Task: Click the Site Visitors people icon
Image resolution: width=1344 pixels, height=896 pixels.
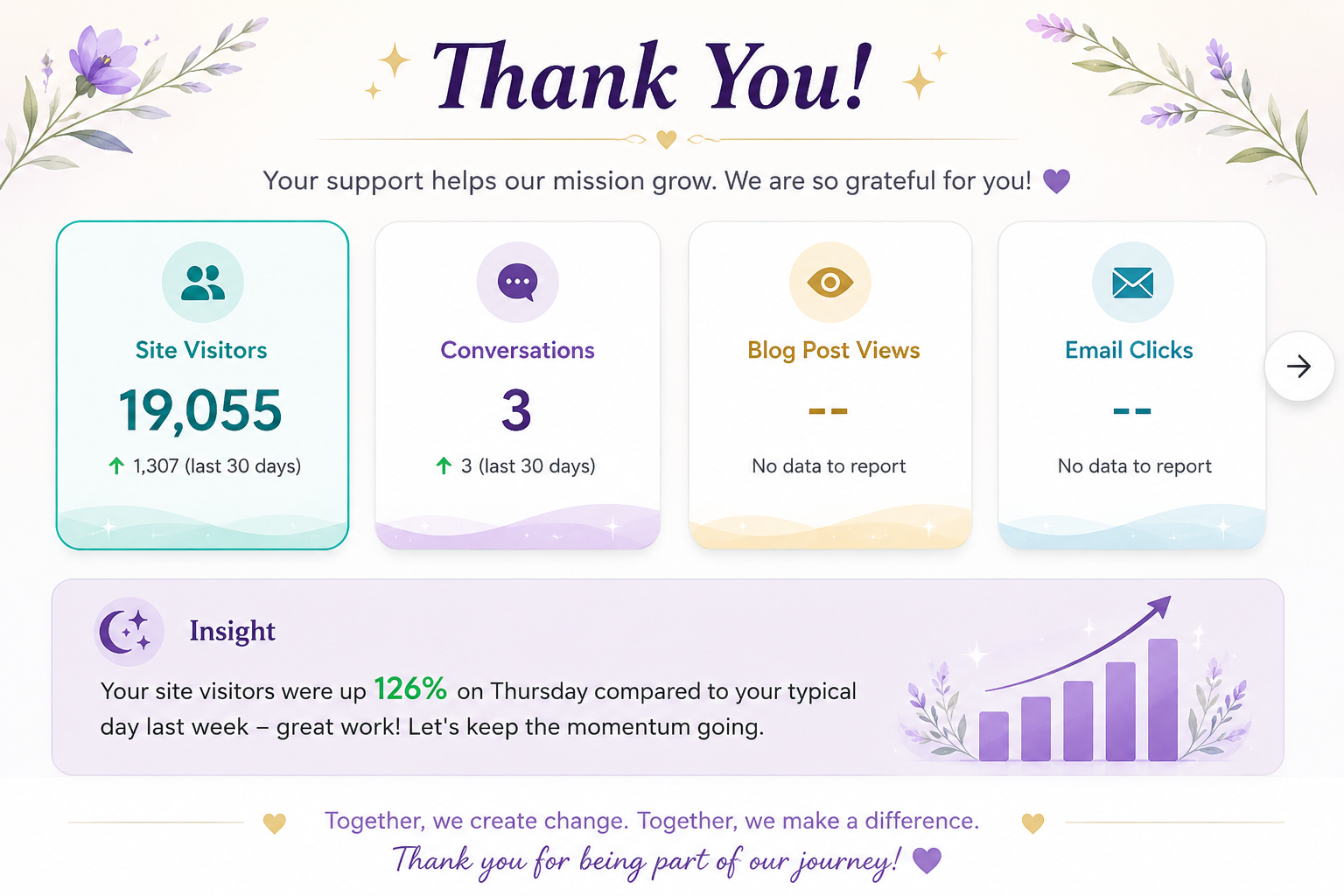Action: [203, 283]
